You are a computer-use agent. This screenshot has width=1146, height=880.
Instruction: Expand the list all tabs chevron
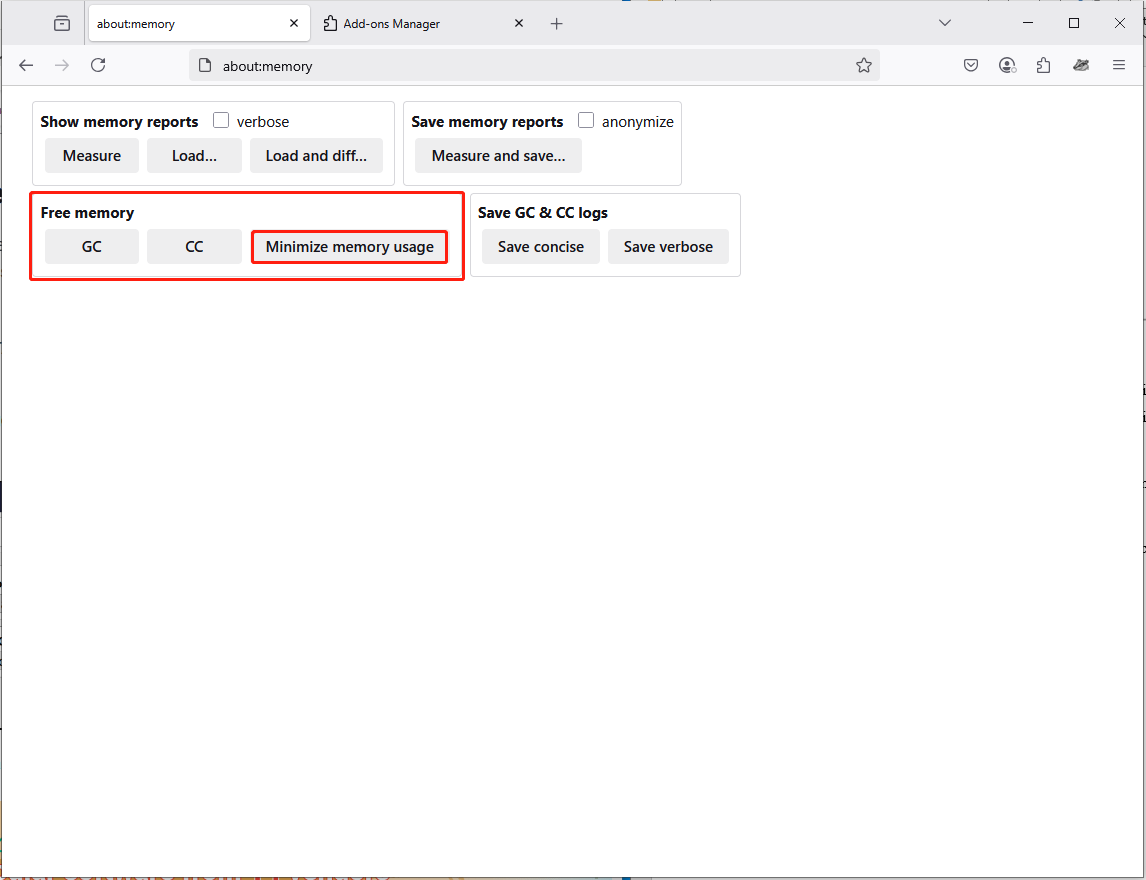tap(944, 23)
